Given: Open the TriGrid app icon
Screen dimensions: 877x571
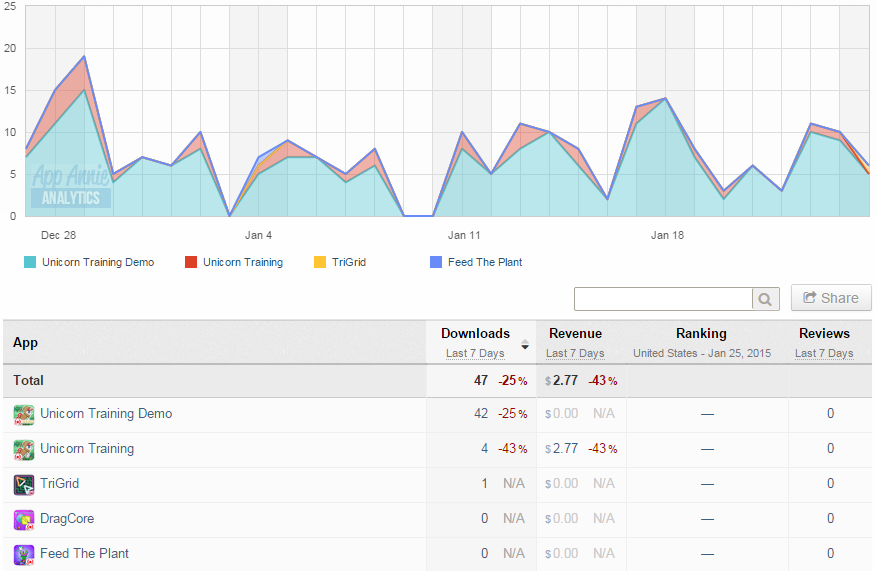Looking at the screenshot, I should [24, 484].
